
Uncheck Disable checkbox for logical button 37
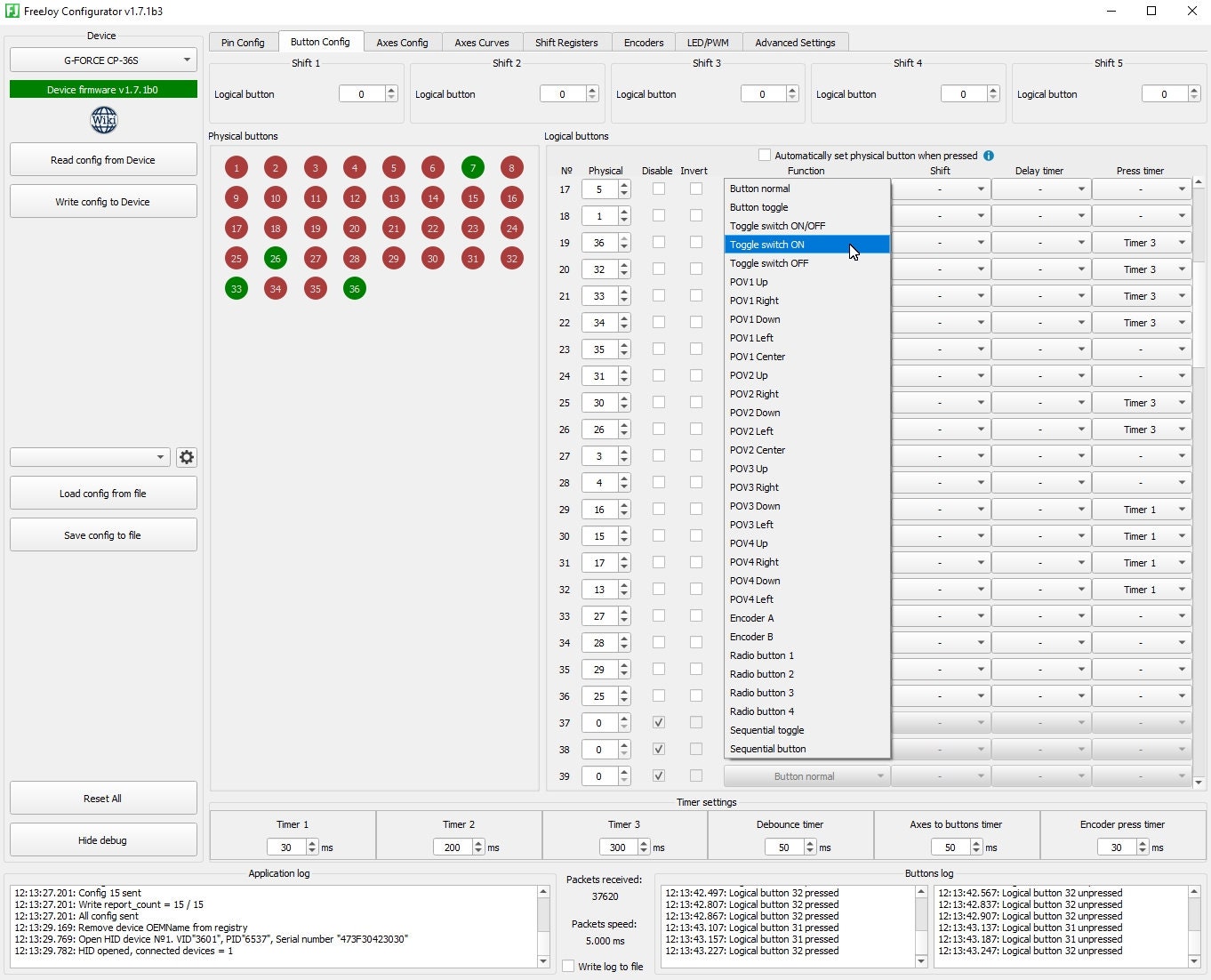pos(659,723)
